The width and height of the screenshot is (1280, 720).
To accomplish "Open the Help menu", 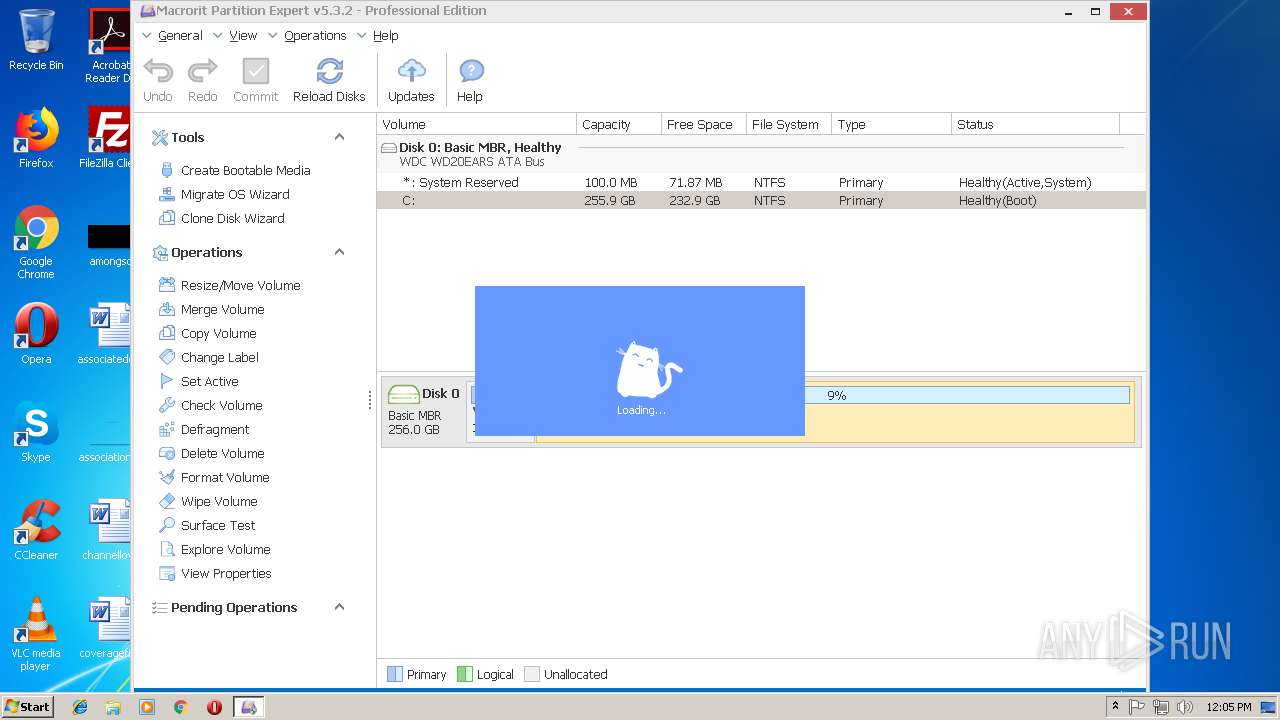I will click(385, 35).
